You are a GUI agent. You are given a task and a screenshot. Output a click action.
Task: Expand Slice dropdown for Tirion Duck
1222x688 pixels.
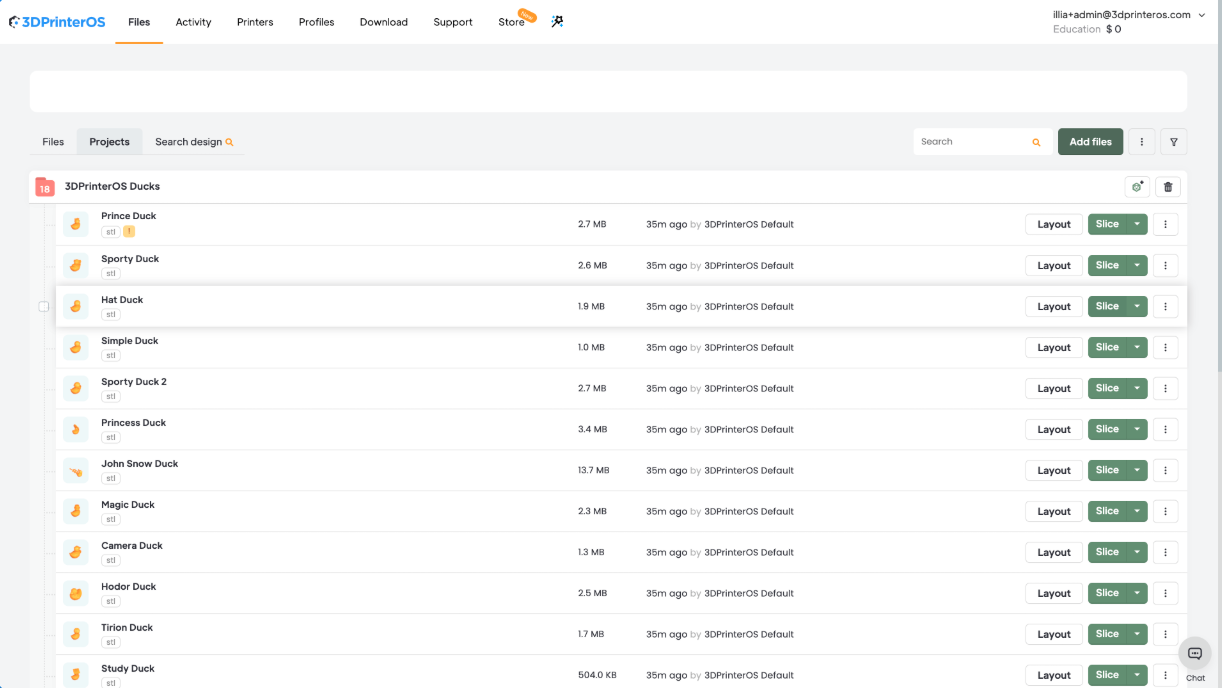coord(1137,634)
